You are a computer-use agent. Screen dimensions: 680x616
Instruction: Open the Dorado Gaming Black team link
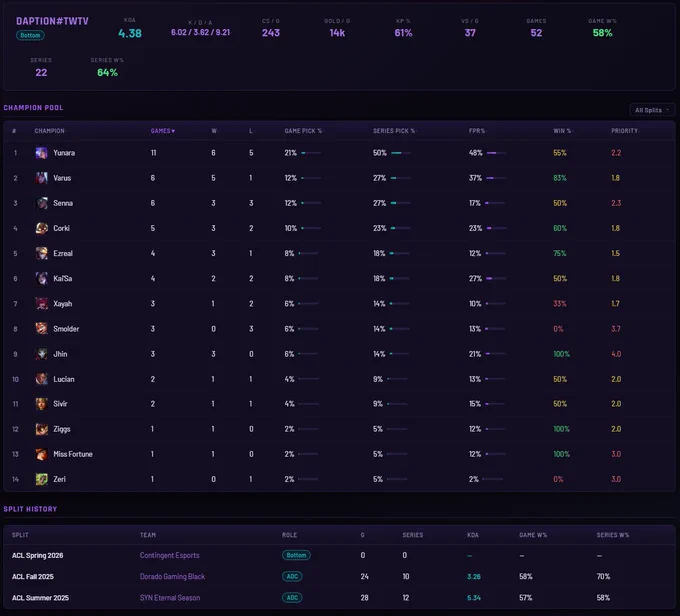tap(172, 577)
